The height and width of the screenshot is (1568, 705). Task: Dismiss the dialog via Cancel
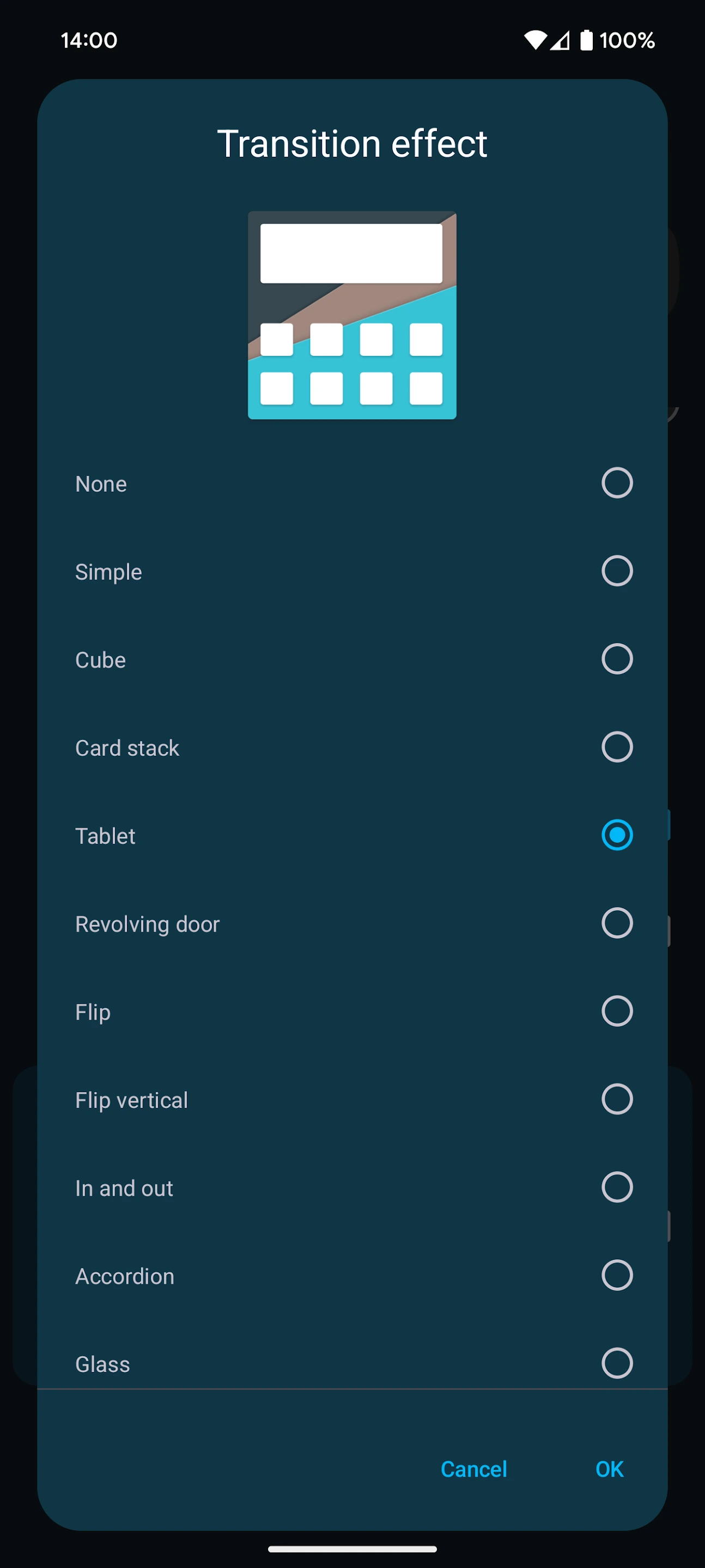pos(473,1469)
